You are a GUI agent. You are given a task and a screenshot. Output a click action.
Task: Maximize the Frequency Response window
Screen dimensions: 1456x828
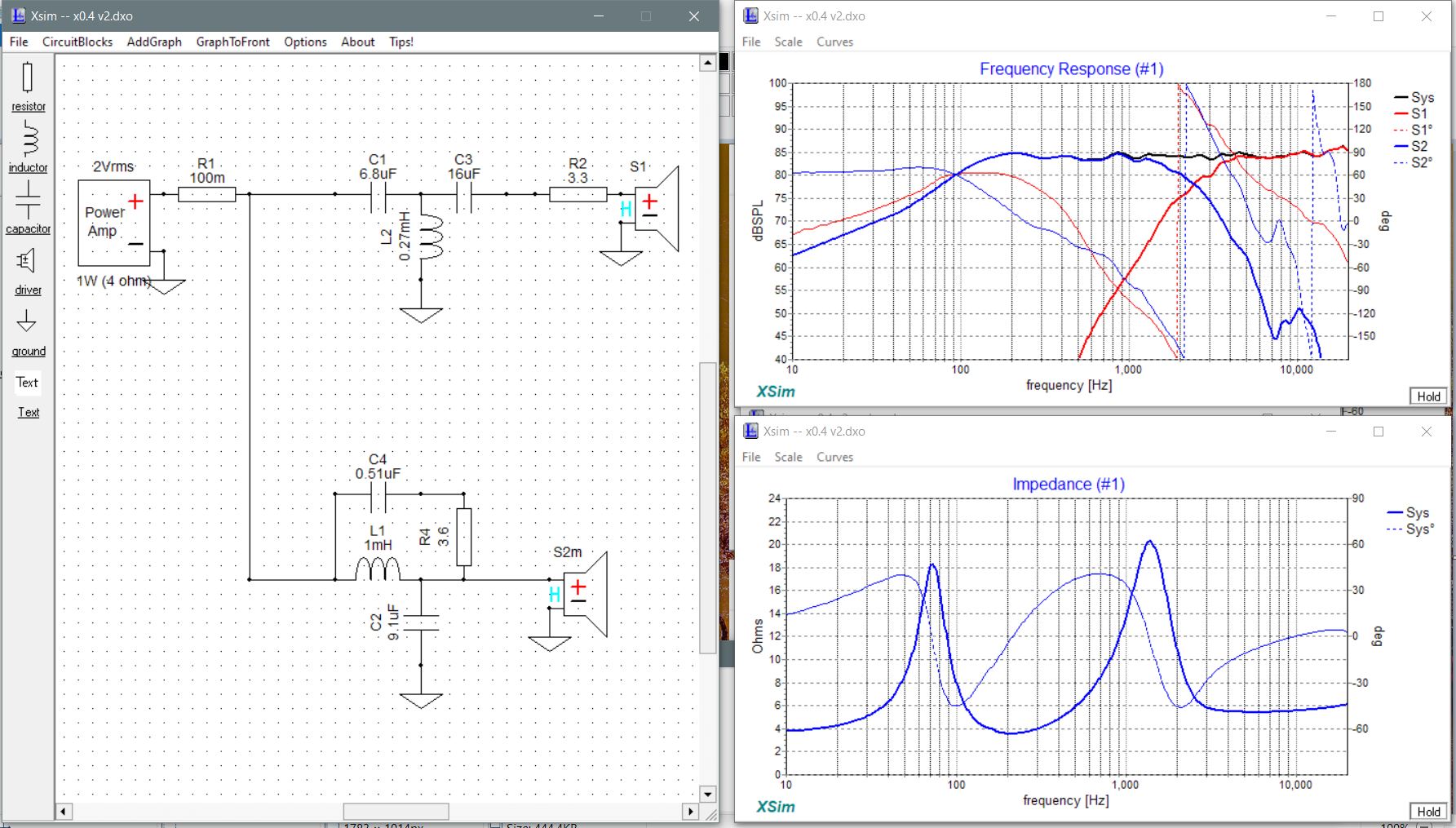coord(1379,16)
